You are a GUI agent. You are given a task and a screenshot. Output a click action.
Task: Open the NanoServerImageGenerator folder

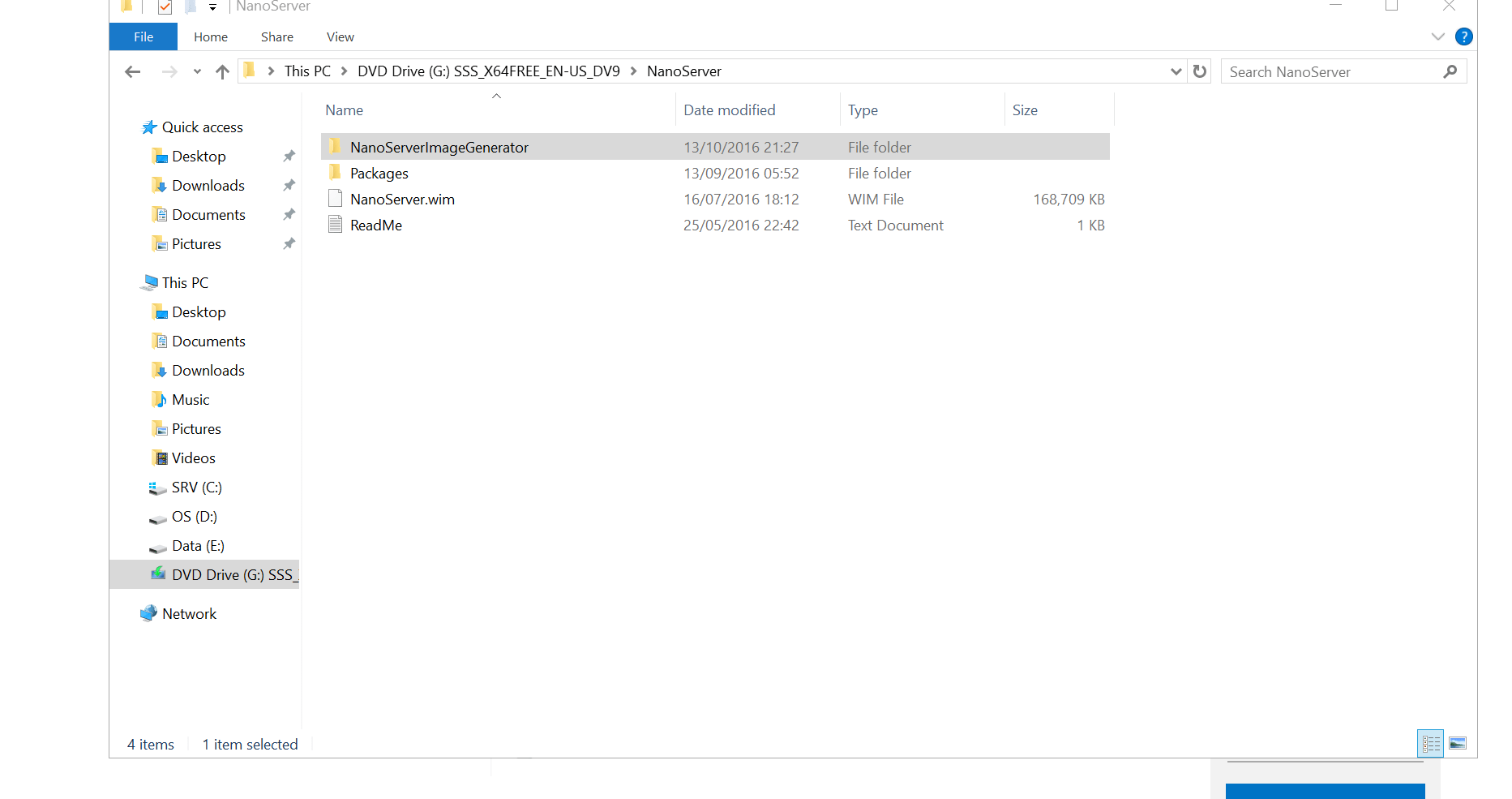pyautogui.click(x=439, y=147)
